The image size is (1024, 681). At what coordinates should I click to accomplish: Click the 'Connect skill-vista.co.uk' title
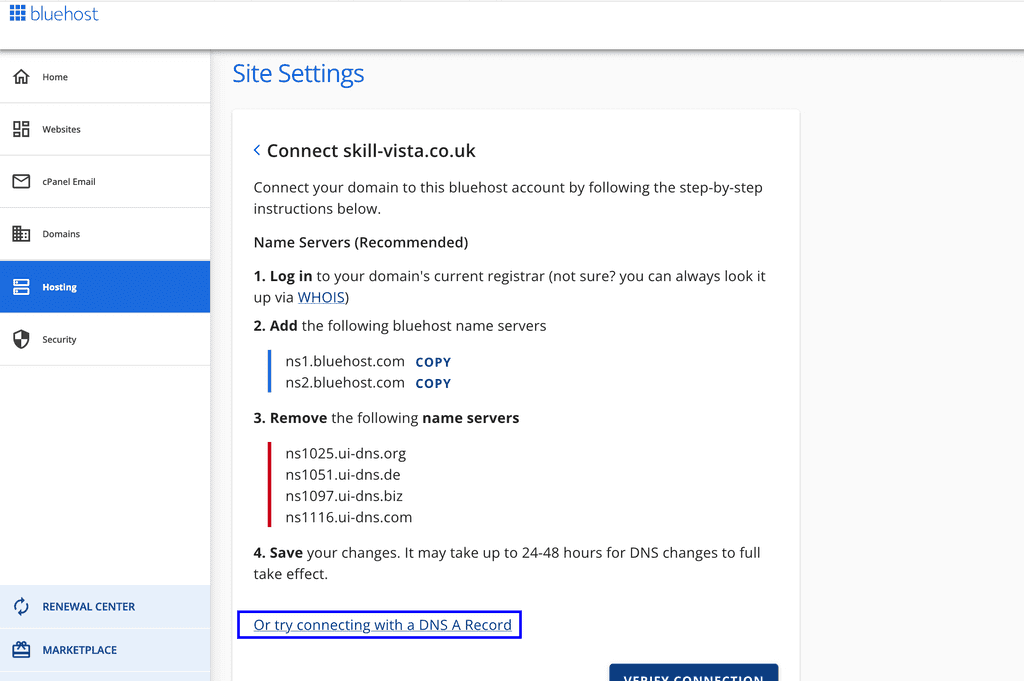(x=371, y=151)
